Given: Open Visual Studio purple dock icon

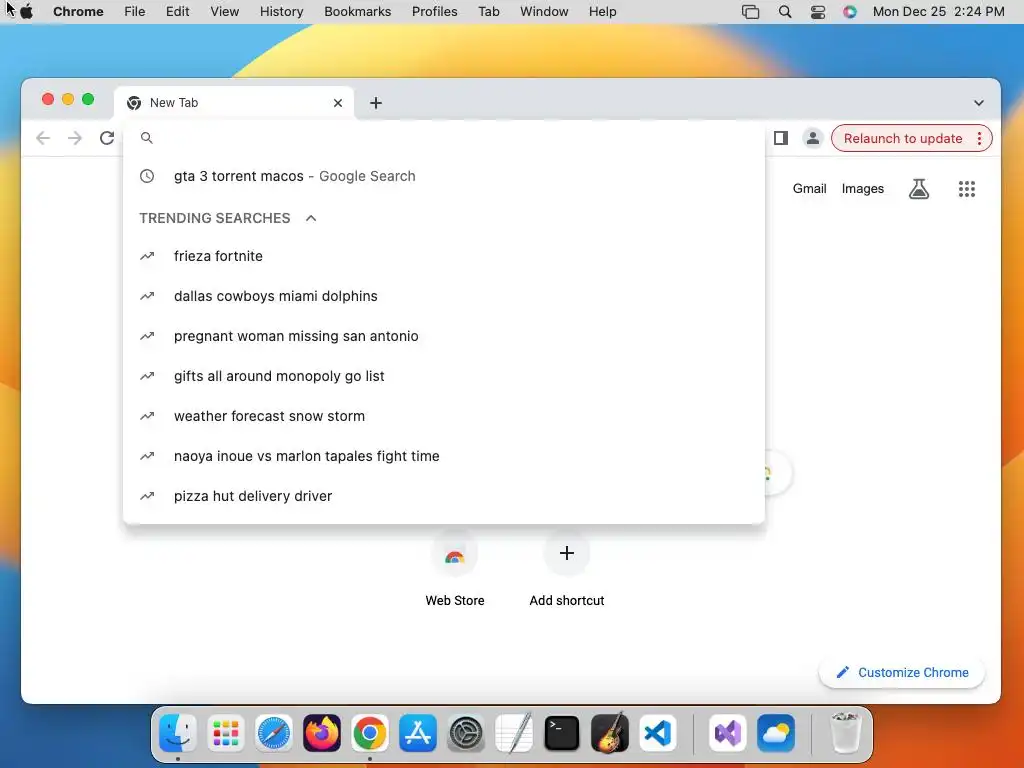Looking at the screenshot, I should pos(728,733).
